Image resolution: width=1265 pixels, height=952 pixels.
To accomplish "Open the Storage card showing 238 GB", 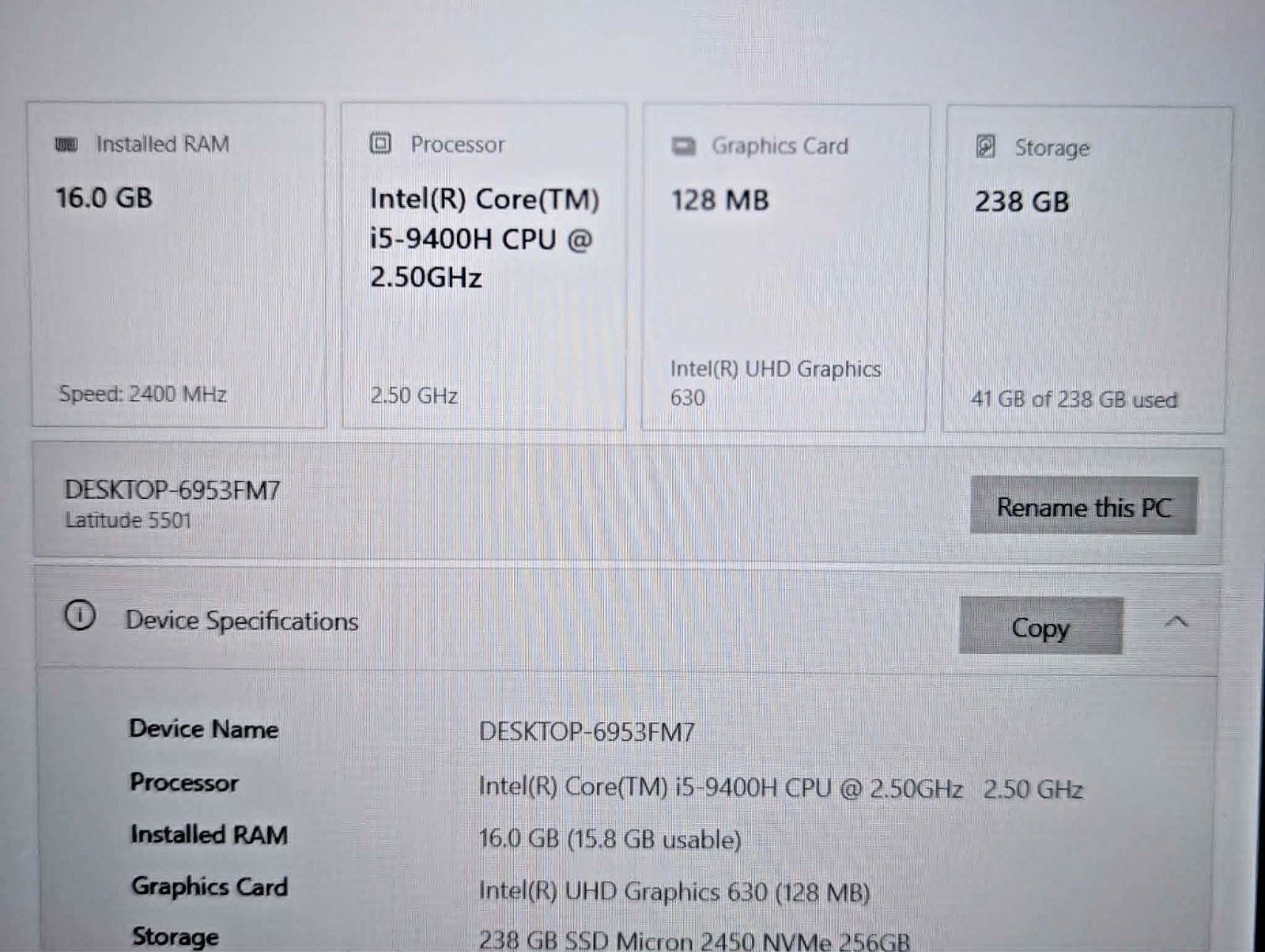I will pyautogui.click(x=1086, y=270).
